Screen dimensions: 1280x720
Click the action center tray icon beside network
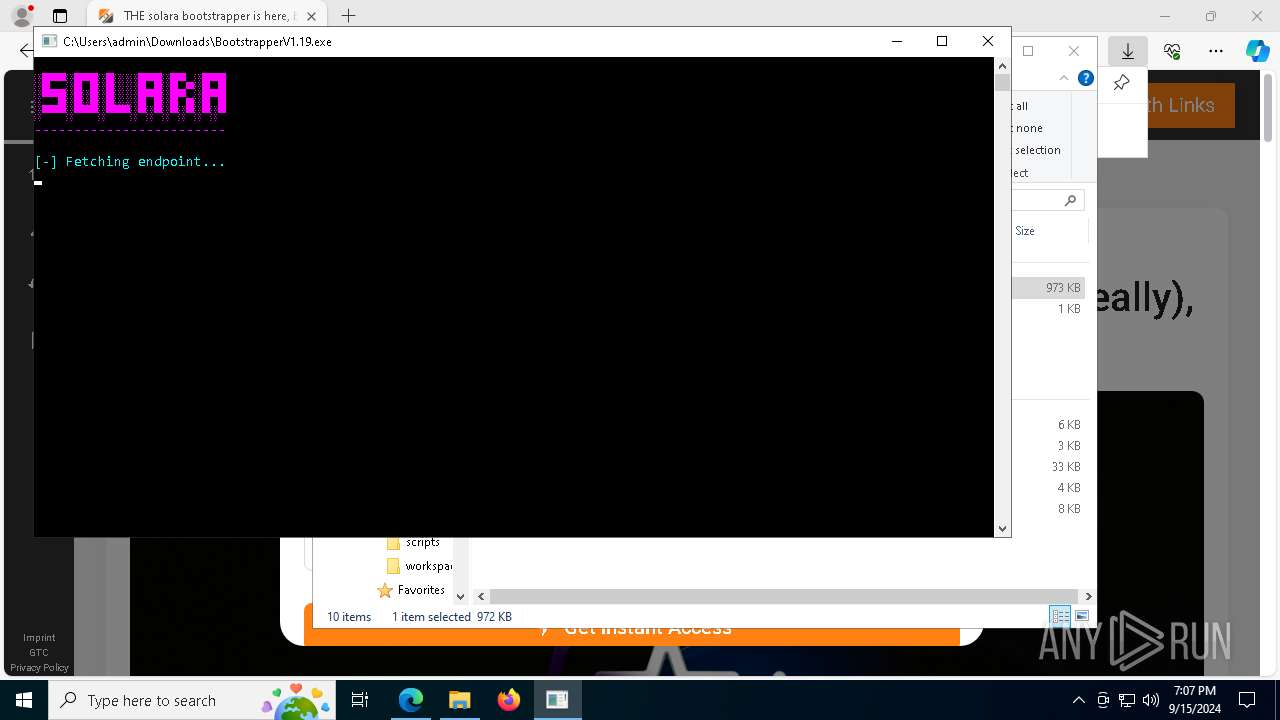(1103, 700)
